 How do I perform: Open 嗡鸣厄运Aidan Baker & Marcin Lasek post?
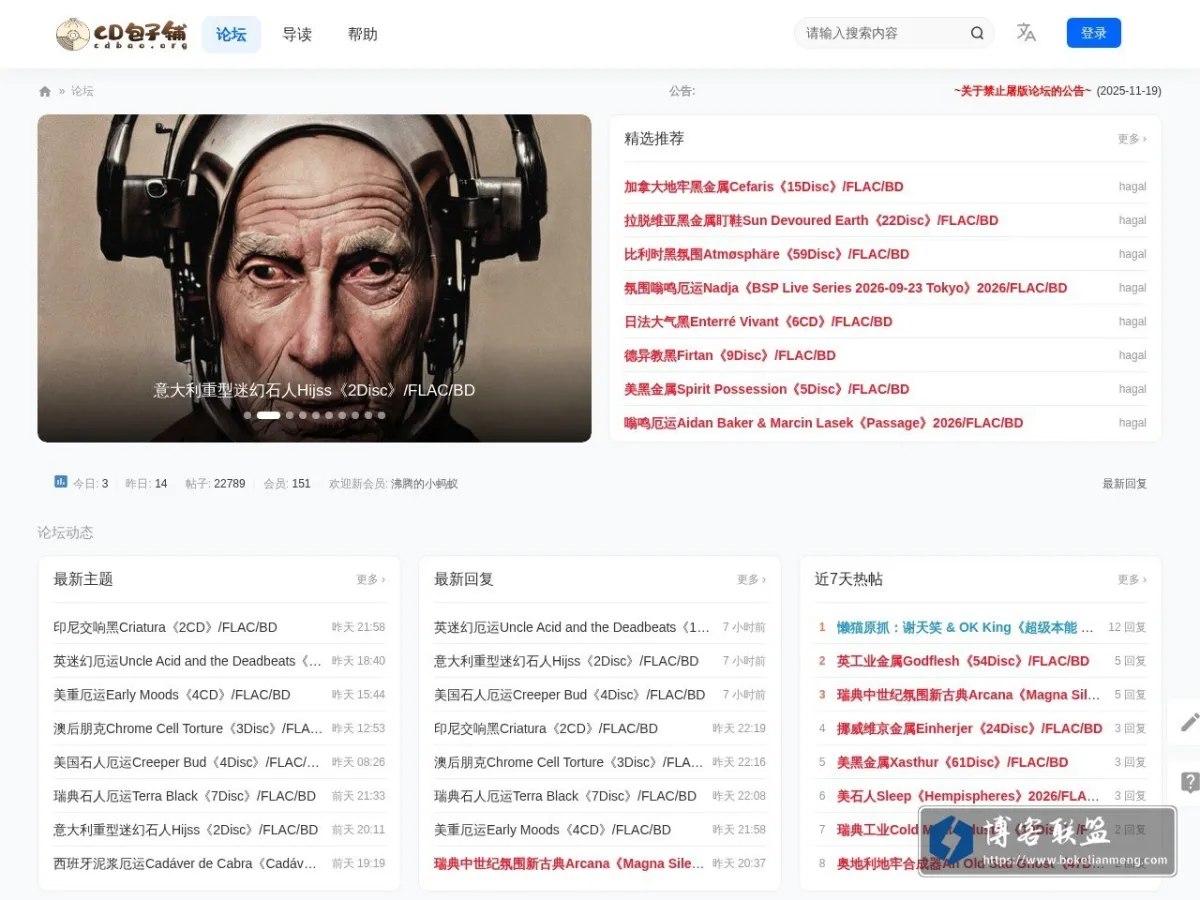pos(823,423)
